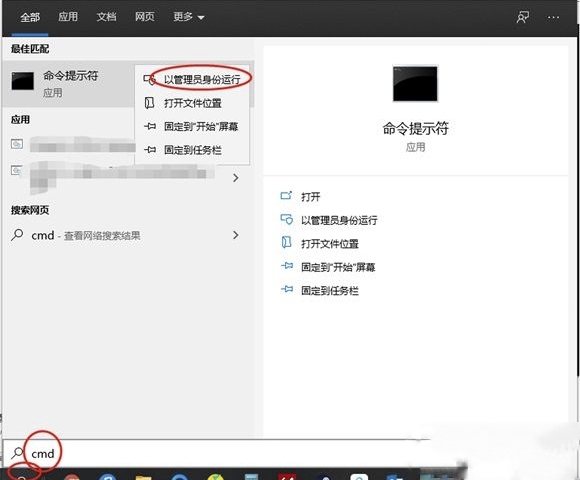Image resolution: width=580 pixels, height=480 pixels.
Task: Click 打开文件位置 in the right panel
Action: tap(330, 244)
